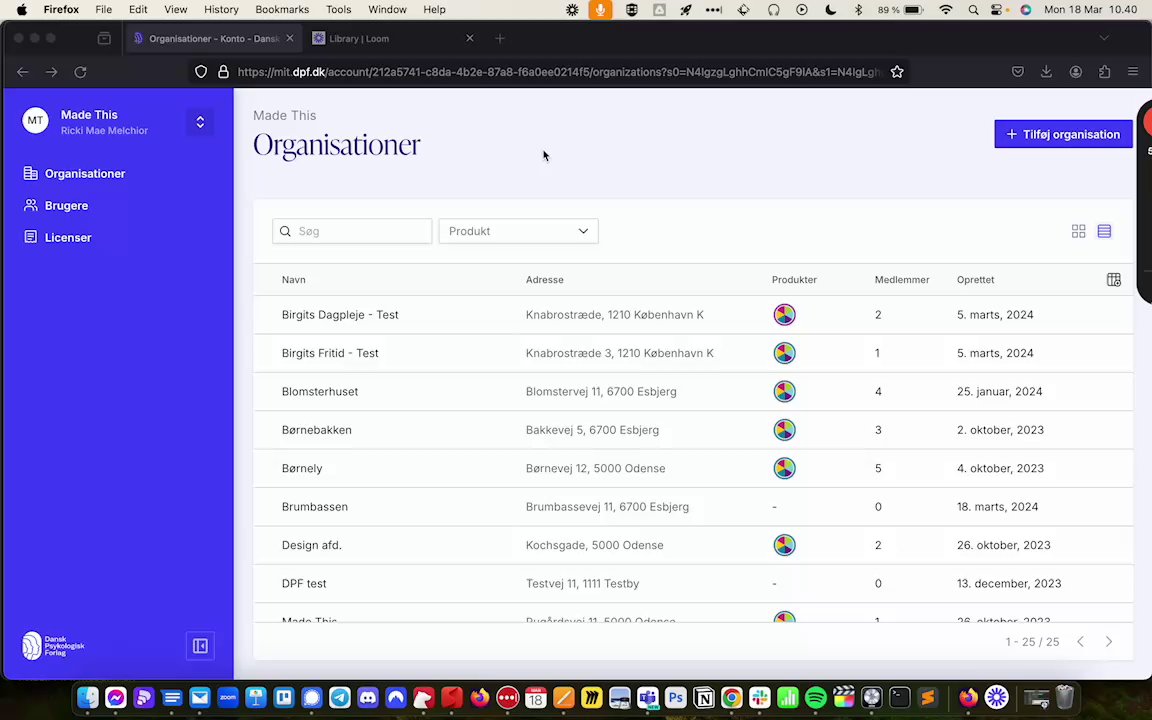
Task: Click product icon for Birgits Dagpleje row
Action: (x=784, y=314)
